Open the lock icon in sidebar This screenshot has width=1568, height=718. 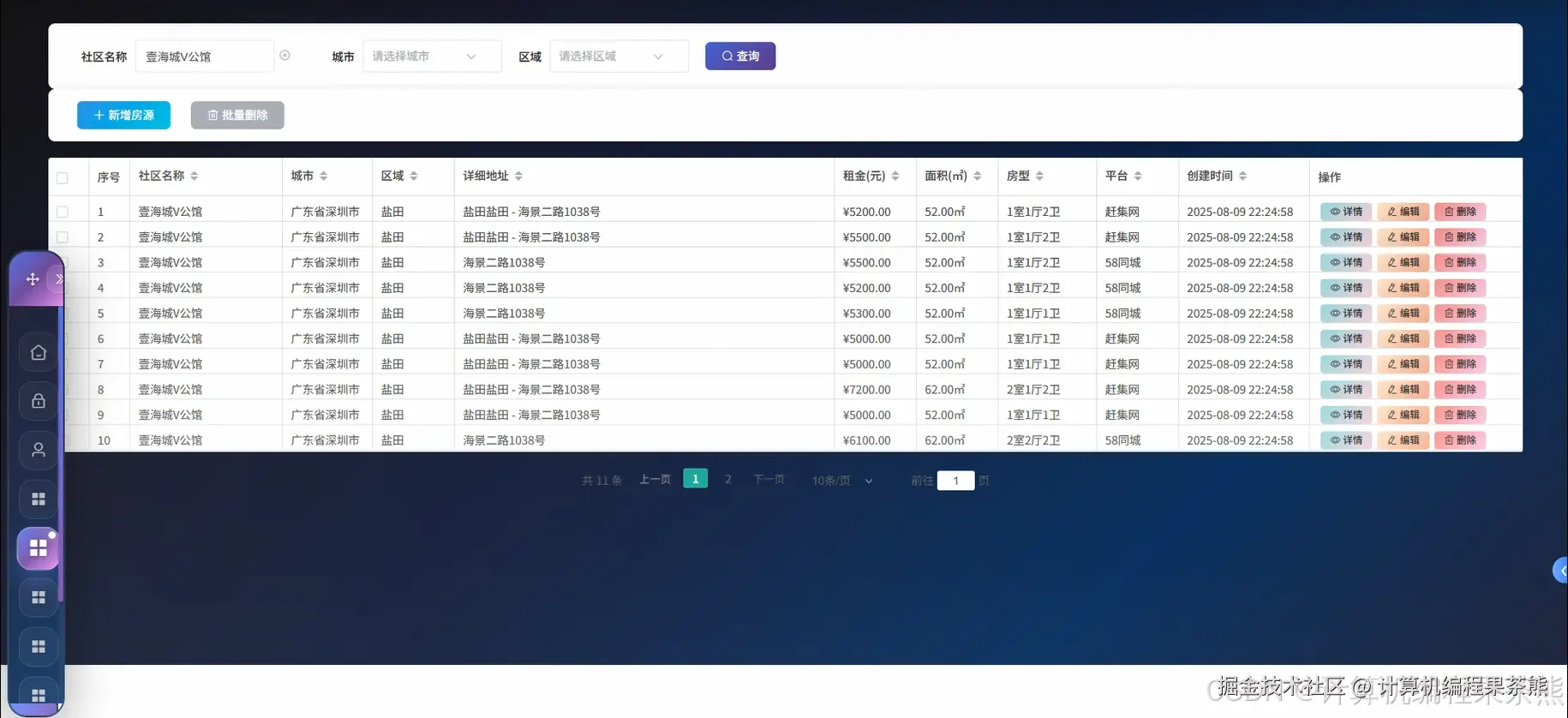[39, 401]
